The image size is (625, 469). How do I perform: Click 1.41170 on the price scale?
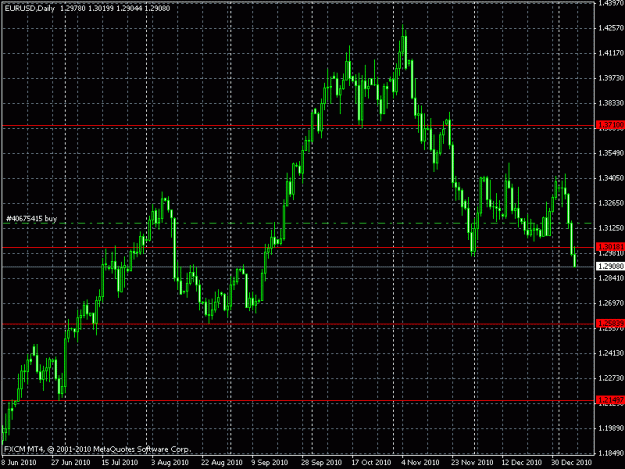(x=611, y=53)
